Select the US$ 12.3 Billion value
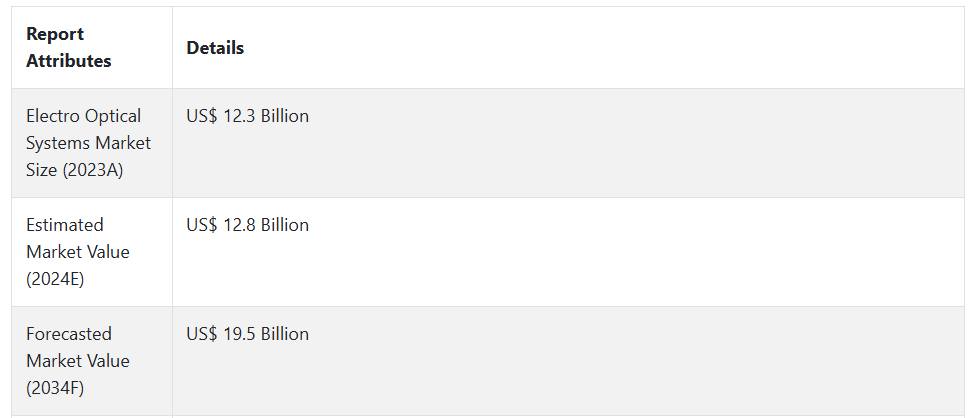 tap(247, 116)
